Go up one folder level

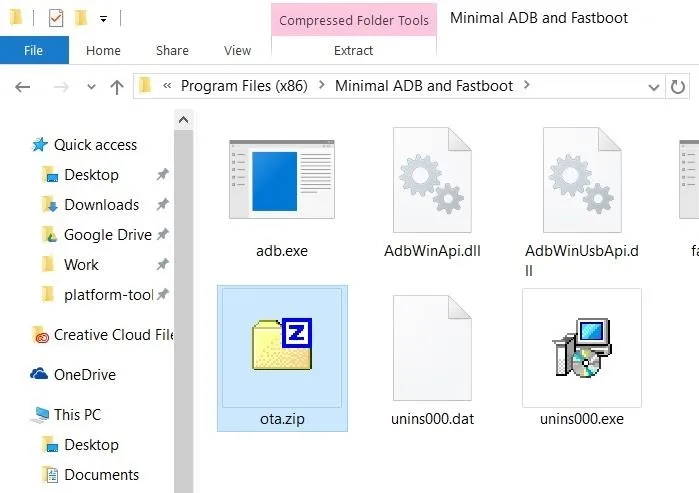(117, 86)
